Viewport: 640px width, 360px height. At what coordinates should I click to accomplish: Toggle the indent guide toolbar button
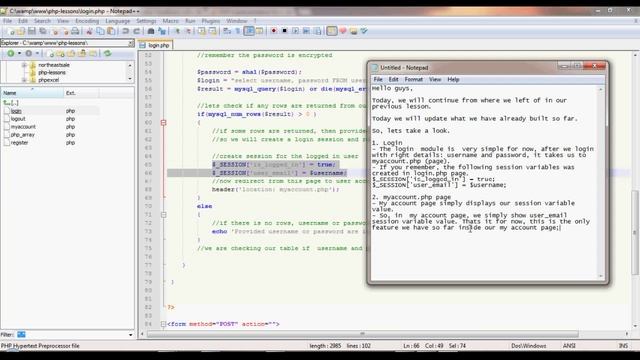click(x=249, y=31)
